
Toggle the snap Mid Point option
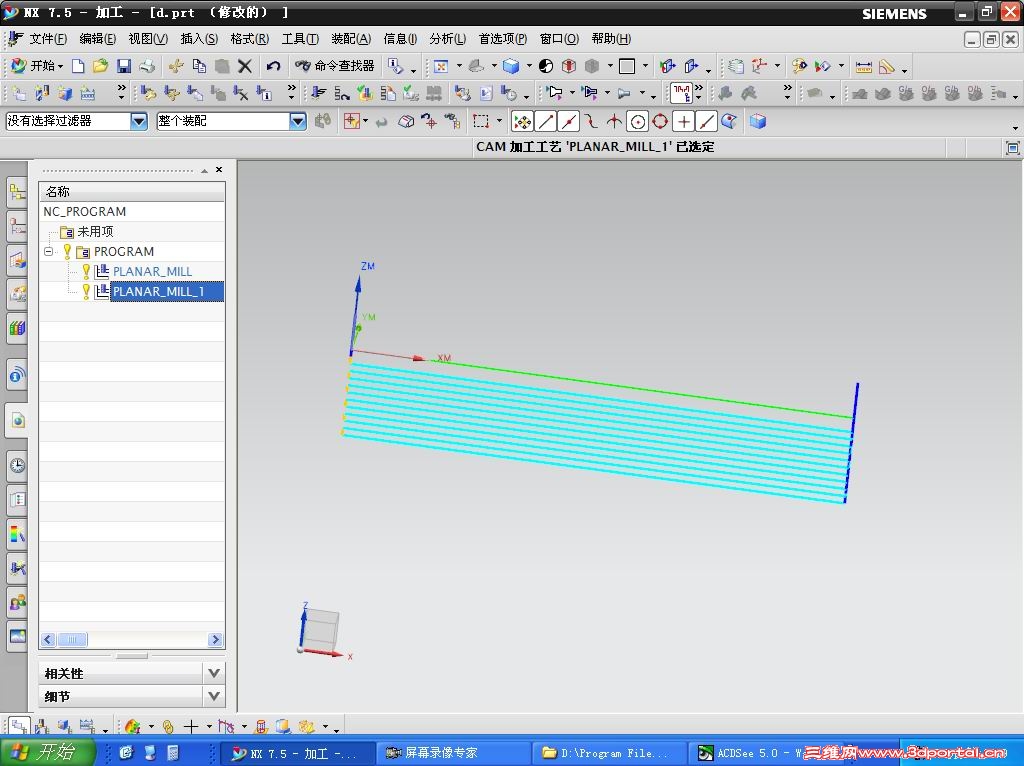pyautogui.click(x=569, y=121)
